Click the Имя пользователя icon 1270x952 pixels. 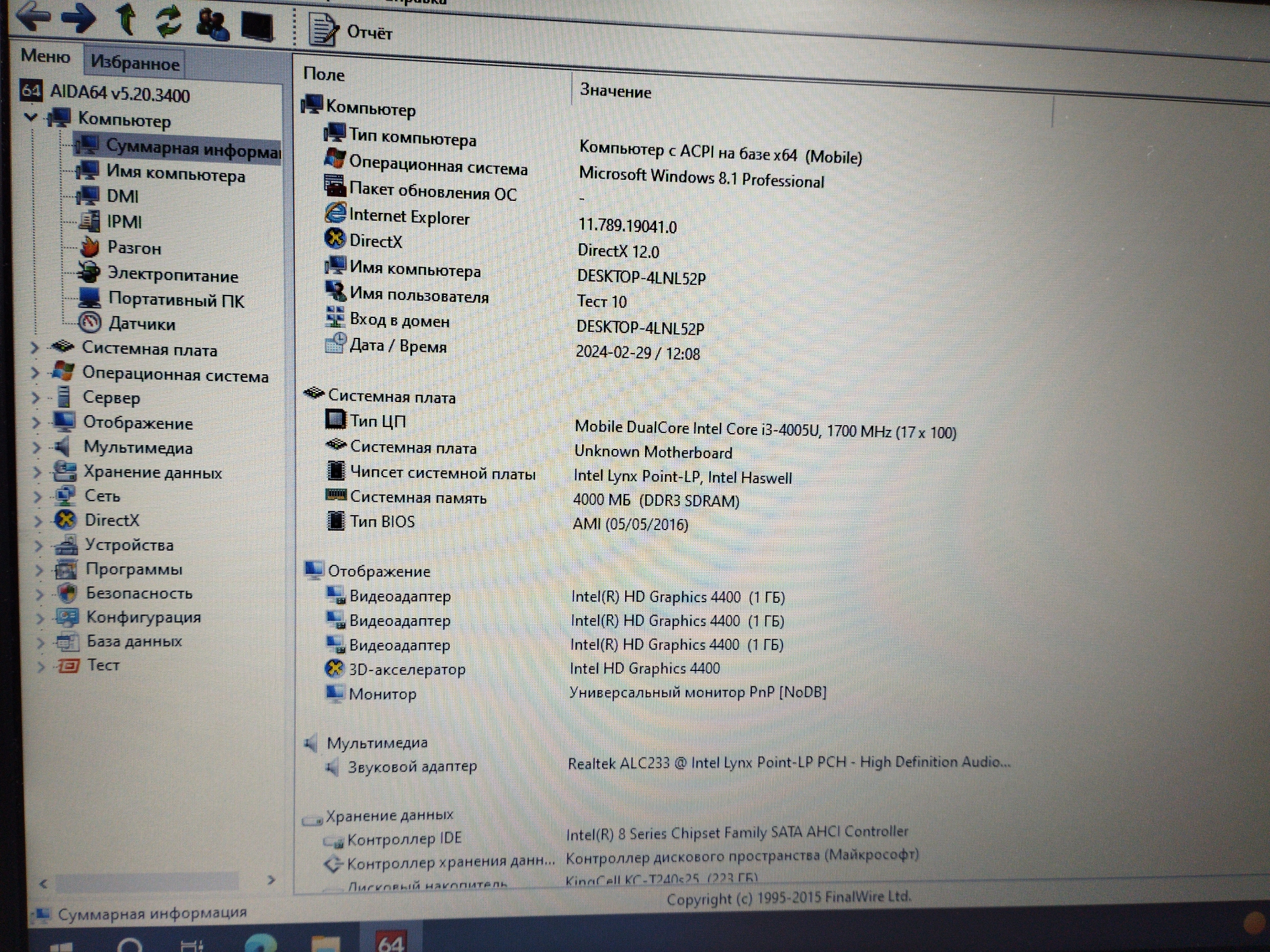[x=335, y=292]
